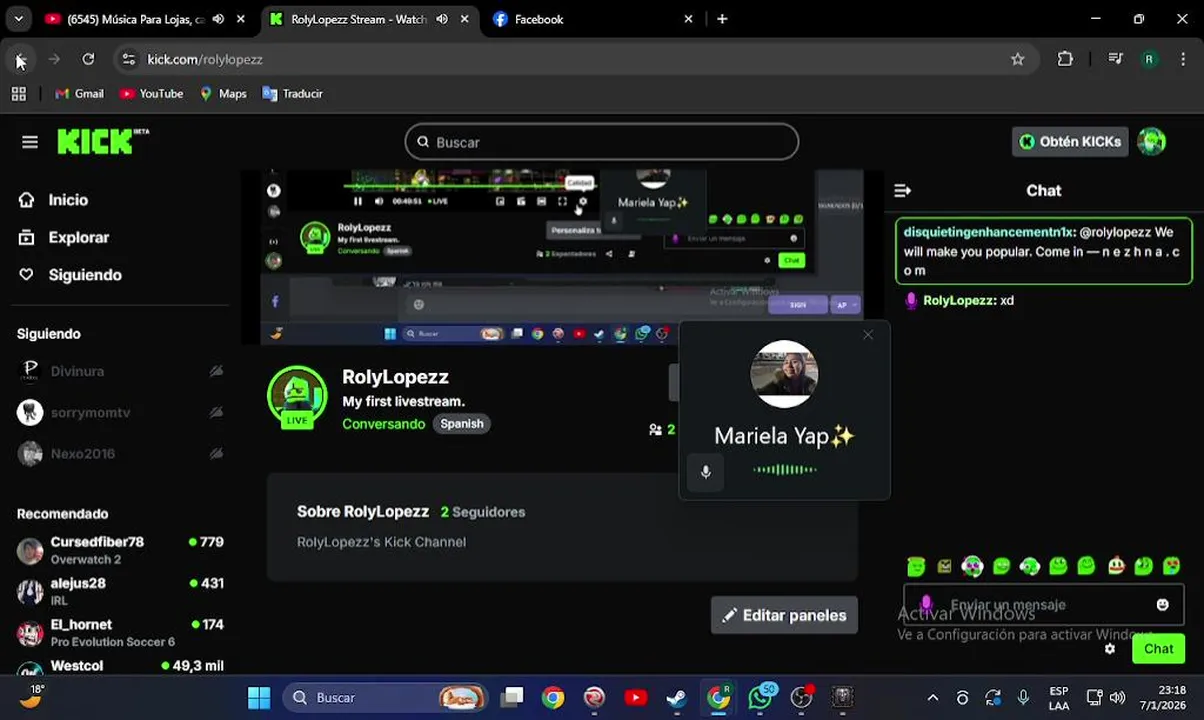Open the Gmail bookmark
The image size is (1204, 720).
coord(79,93)
